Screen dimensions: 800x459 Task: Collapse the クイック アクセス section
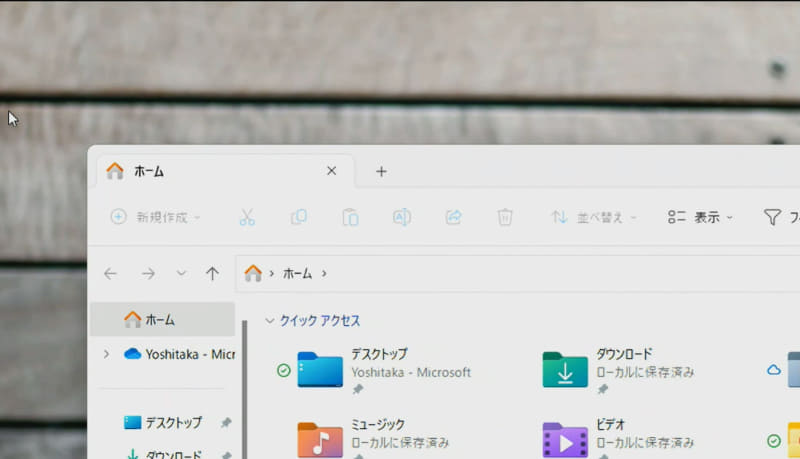tap(269, 321)
